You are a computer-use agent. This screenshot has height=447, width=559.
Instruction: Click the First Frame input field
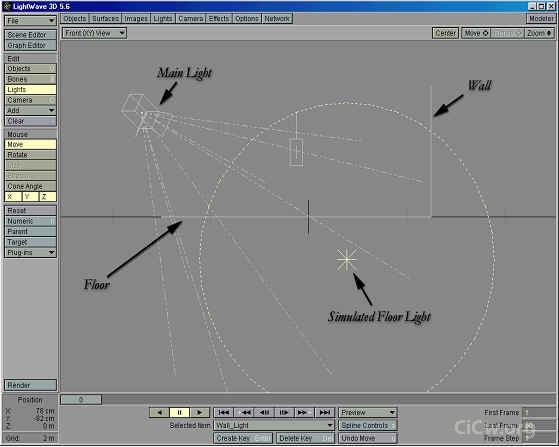click(x=538, y=412)
